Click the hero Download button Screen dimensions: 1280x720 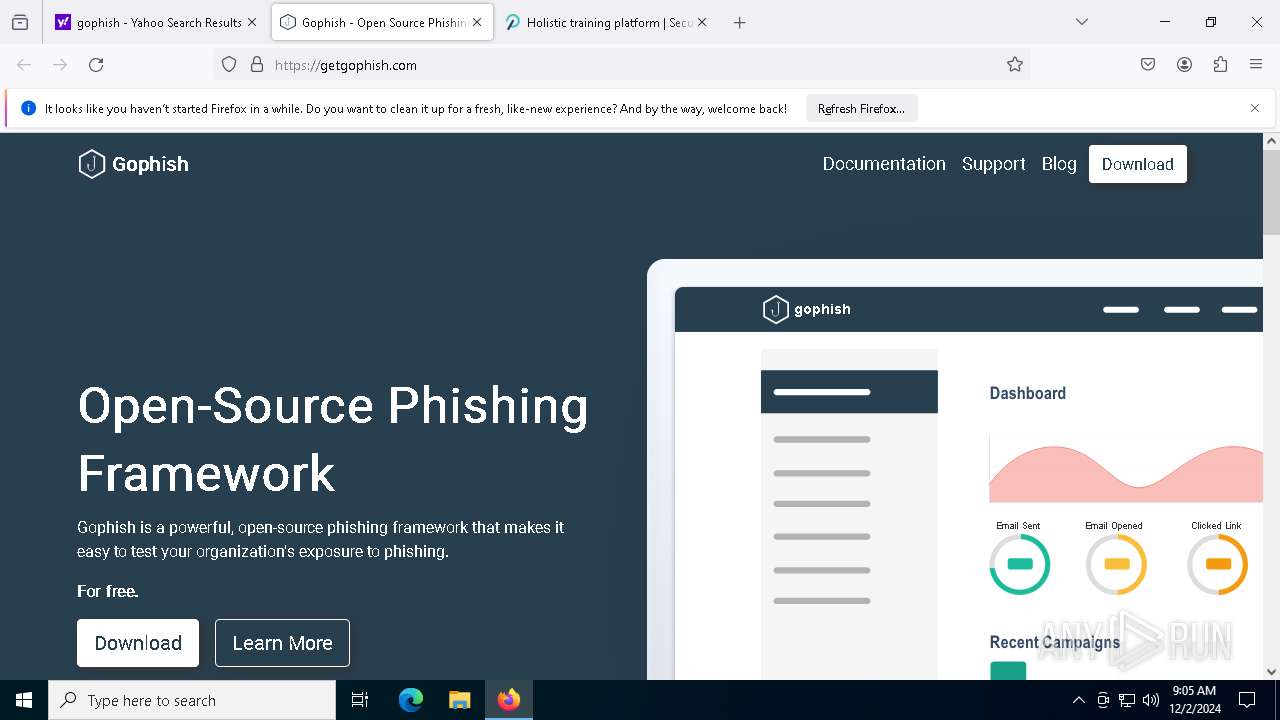pyautogui.click(x=138, y=643)
